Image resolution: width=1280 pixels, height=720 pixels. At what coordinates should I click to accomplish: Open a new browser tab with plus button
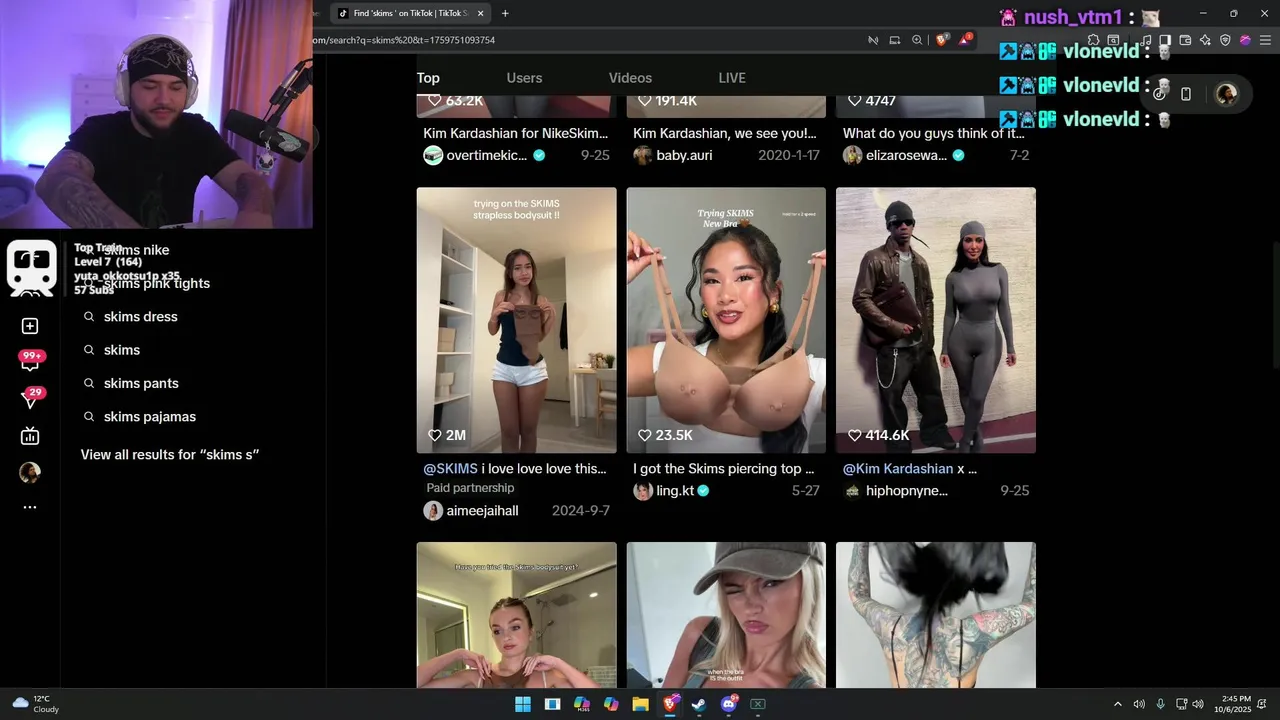click(505, 13)
